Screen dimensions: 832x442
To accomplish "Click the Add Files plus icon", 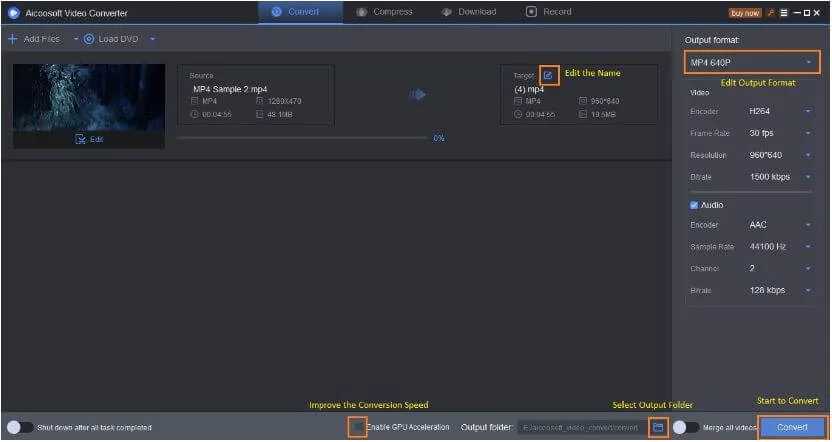I will coord(13,39).
